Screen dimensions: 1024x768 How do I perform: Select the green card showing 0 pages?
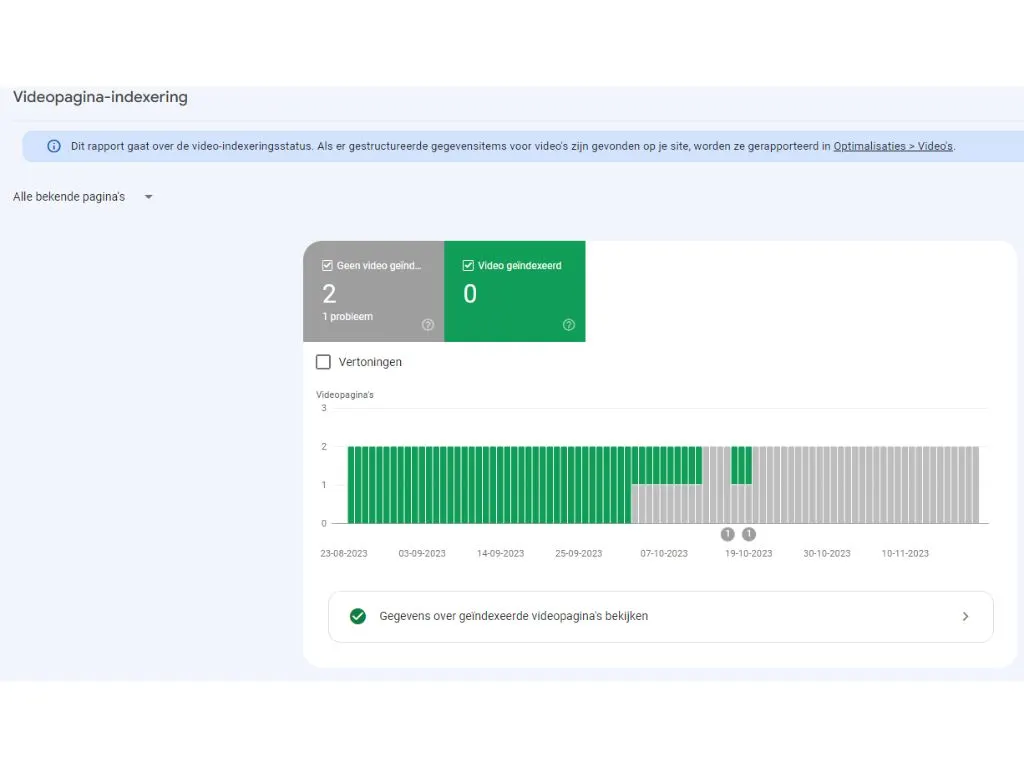tap(515, 291)
